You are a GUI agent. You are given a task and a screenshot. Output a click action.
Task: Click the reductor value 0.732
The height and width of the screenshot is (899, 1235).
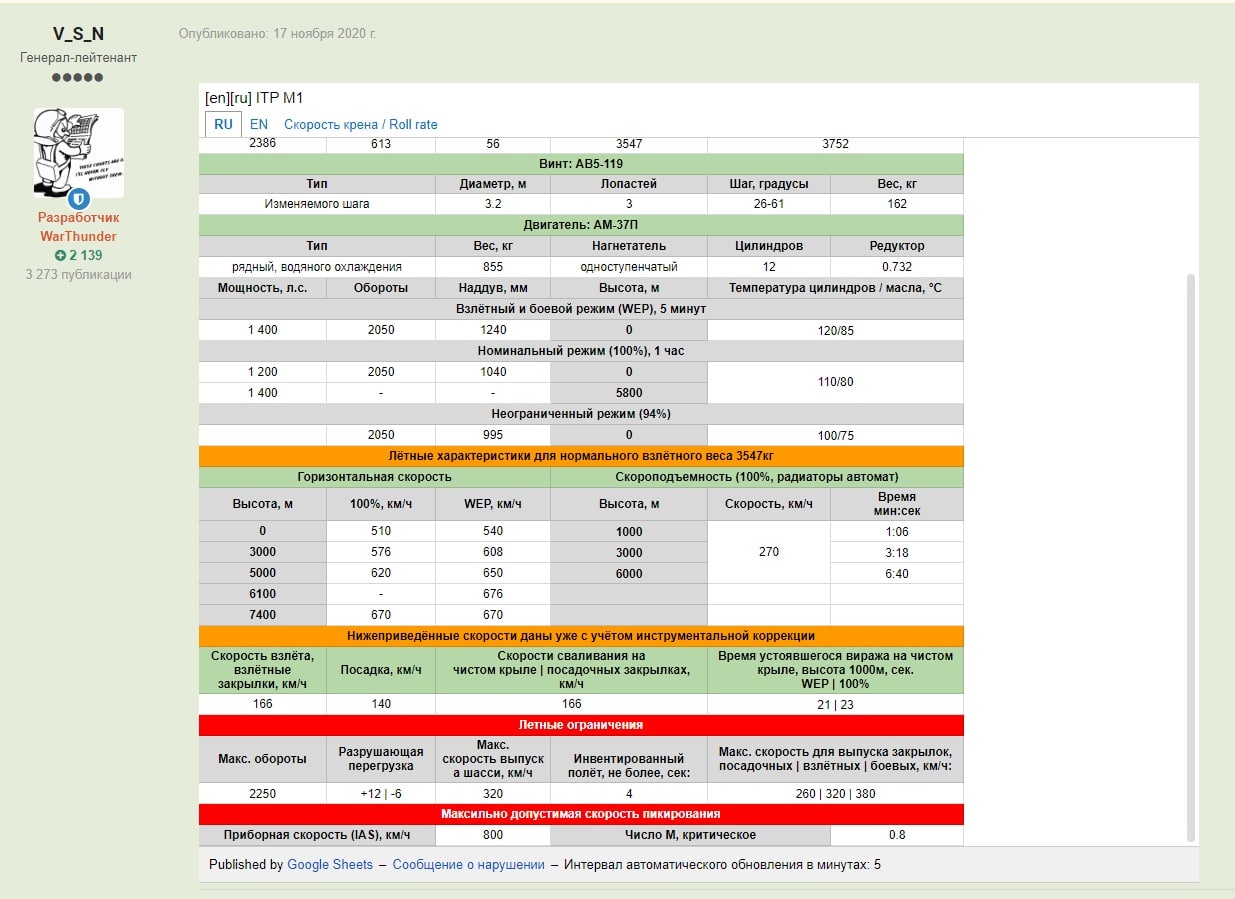point(897,267)
